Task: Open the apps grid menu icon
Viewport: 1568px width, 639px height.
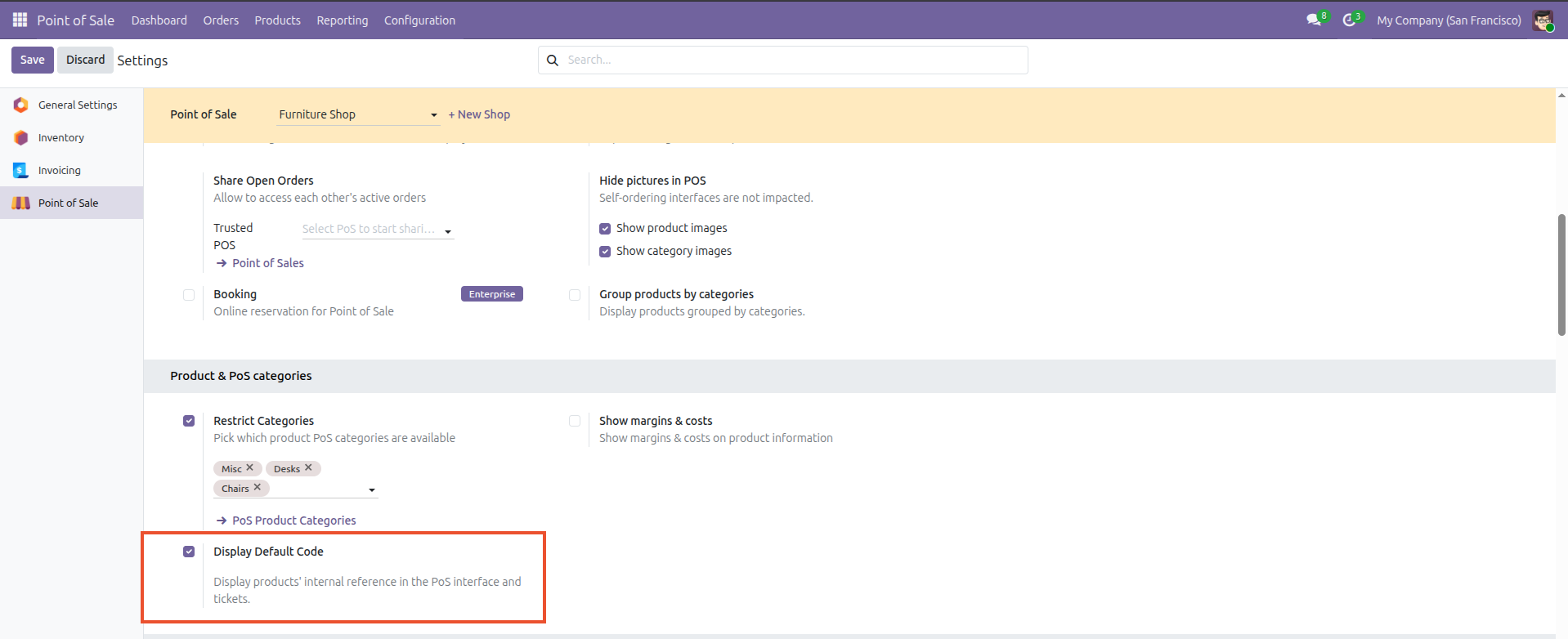Action: coord(20,20)
